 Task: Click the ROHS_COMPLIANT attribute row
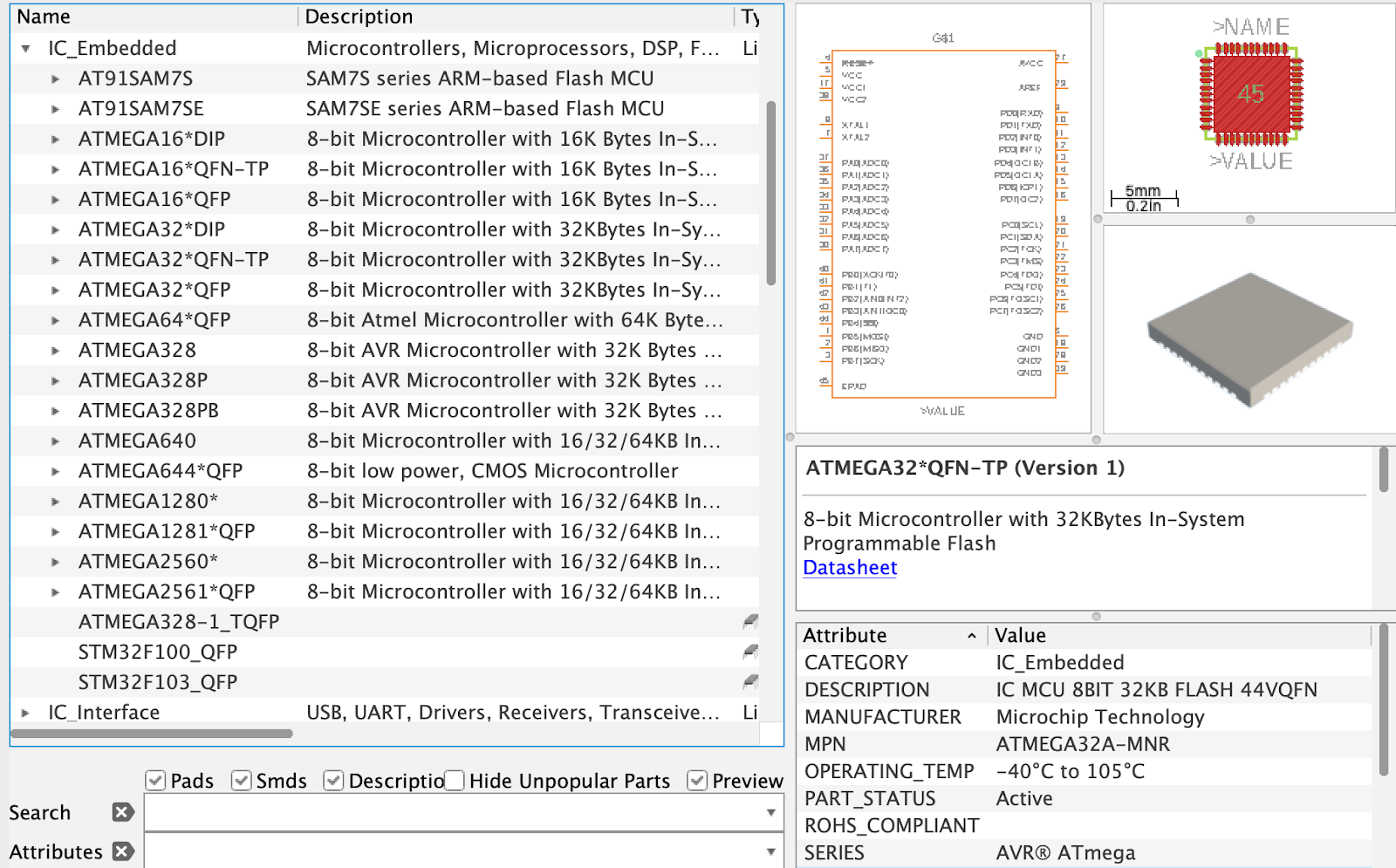click(x=1085, y=826)
